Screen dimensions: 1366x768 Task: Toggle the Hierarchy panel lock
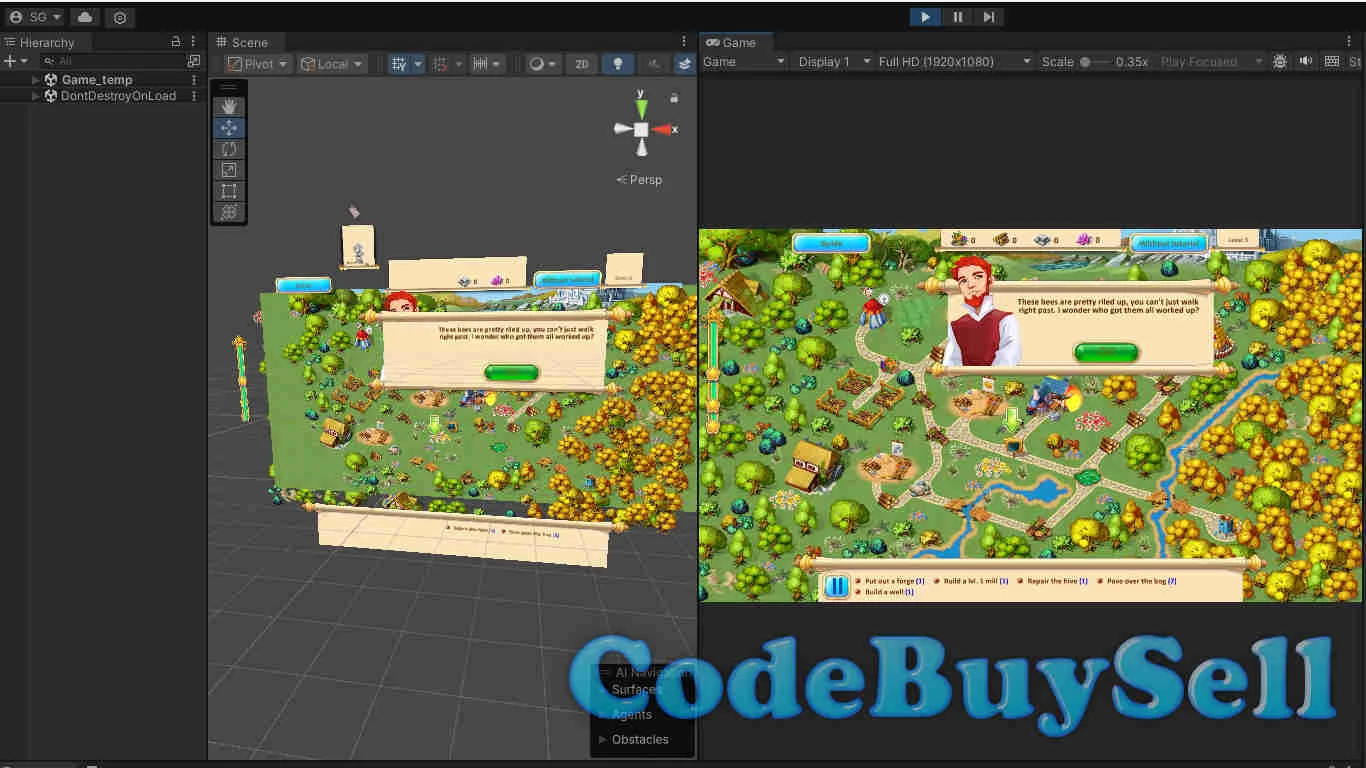[x=176, y=42]
